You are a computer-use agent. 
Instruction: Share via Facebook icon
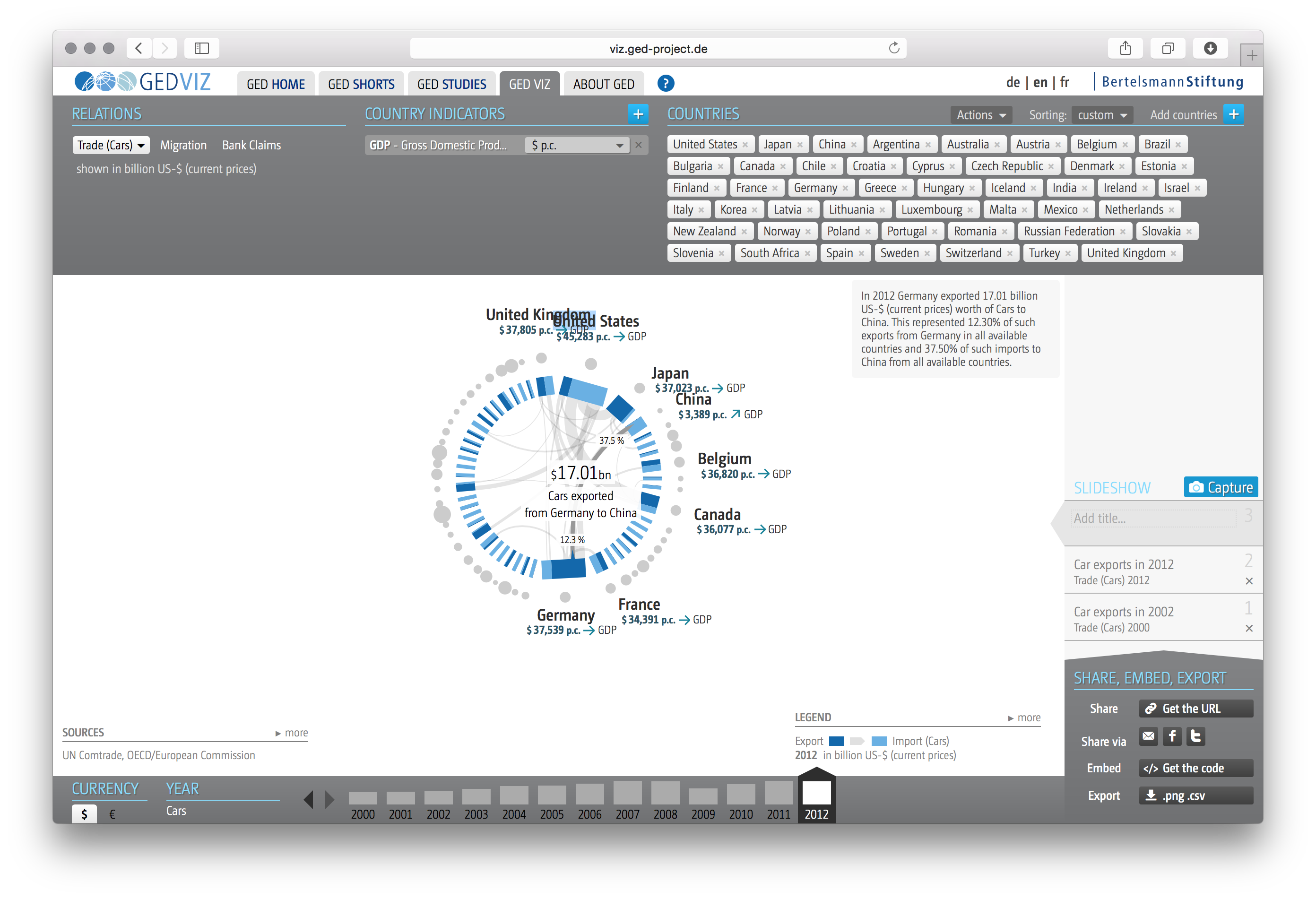1172,736
